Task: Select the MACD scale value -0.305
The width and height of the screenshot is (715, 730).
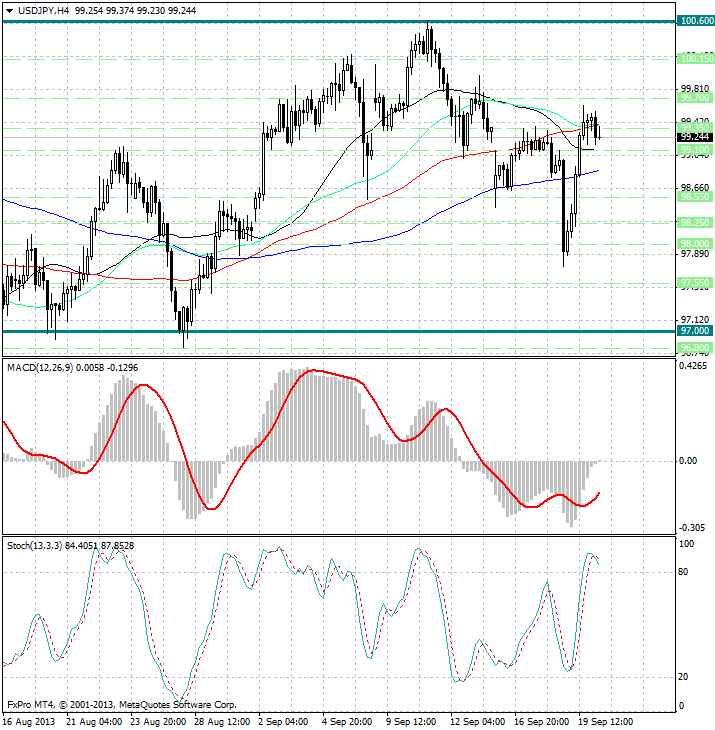Action: 692,528
